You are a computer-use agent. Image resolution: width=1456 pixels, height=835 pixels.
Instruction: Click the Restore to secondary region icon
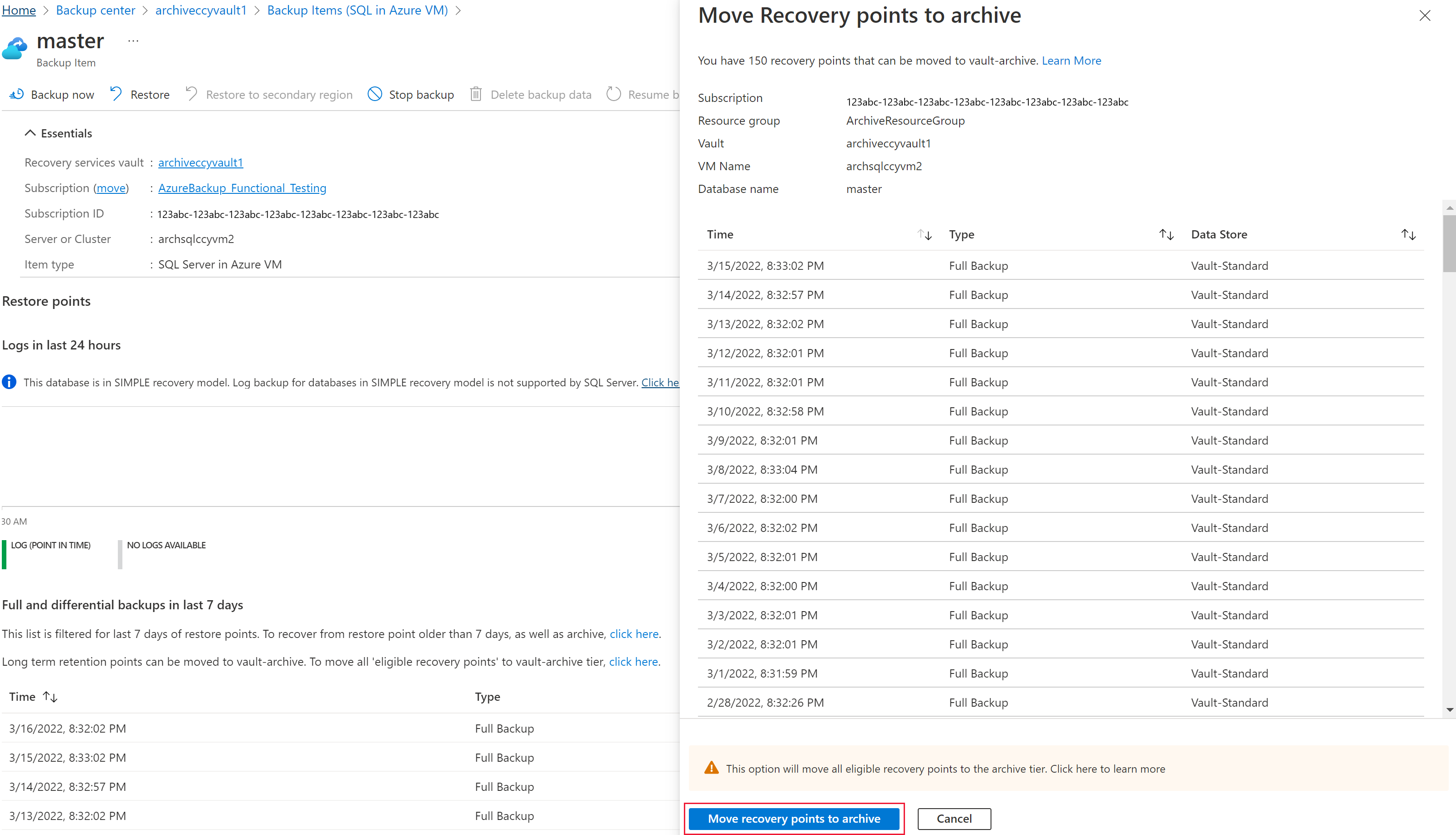point(192,94)
